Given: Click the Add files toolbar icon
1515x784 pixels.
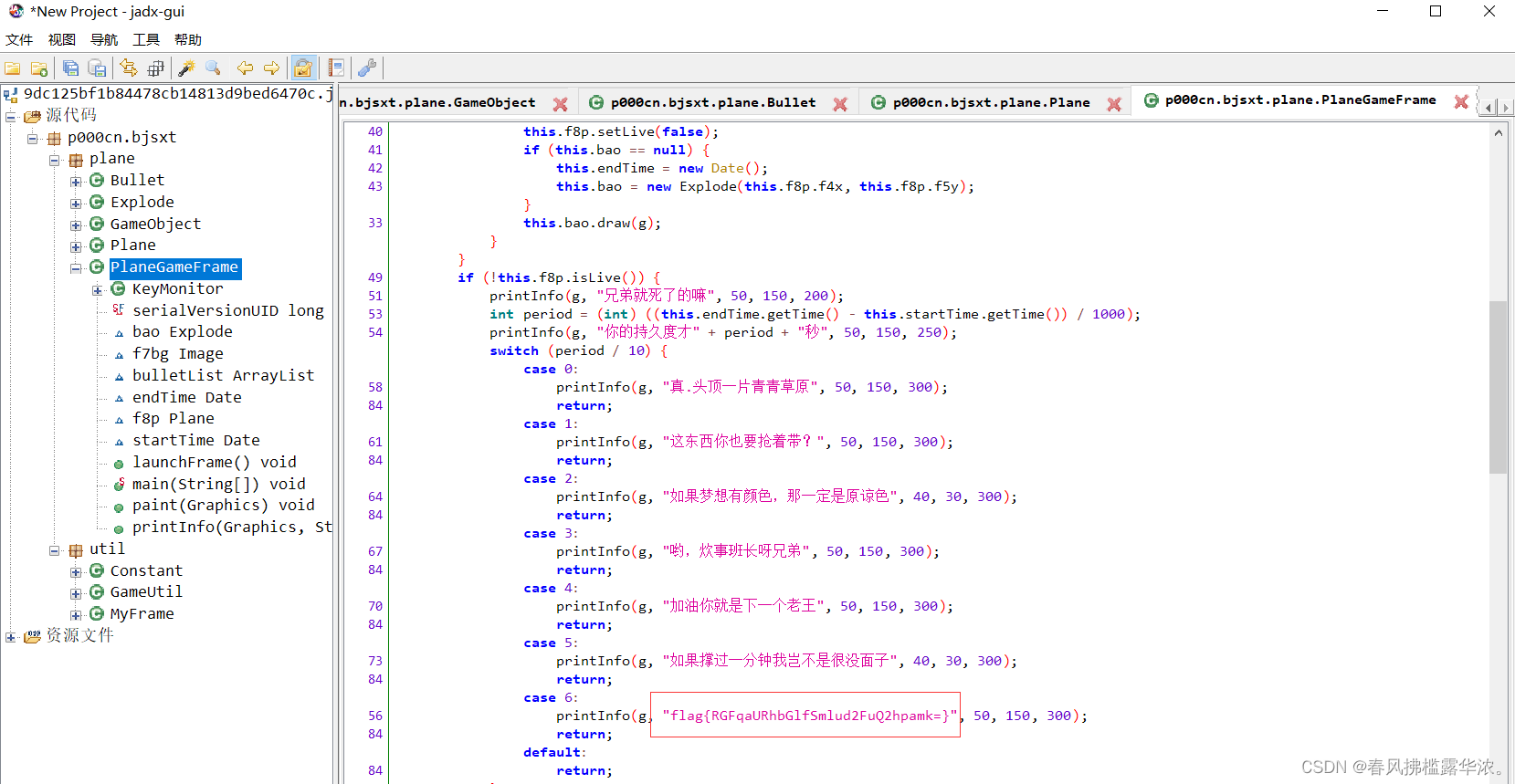Looking at the screenshot, I should (x=39, y=68).
